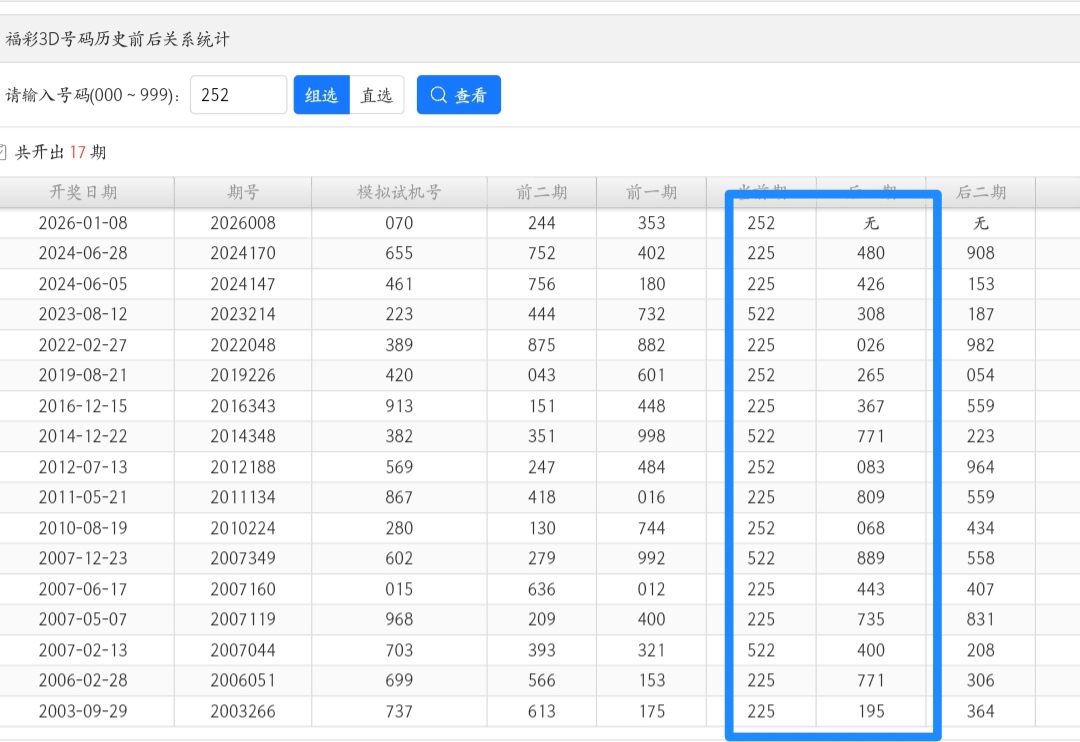
Task: Select issue number 2019226 cell
Action: tap(243, 375)
